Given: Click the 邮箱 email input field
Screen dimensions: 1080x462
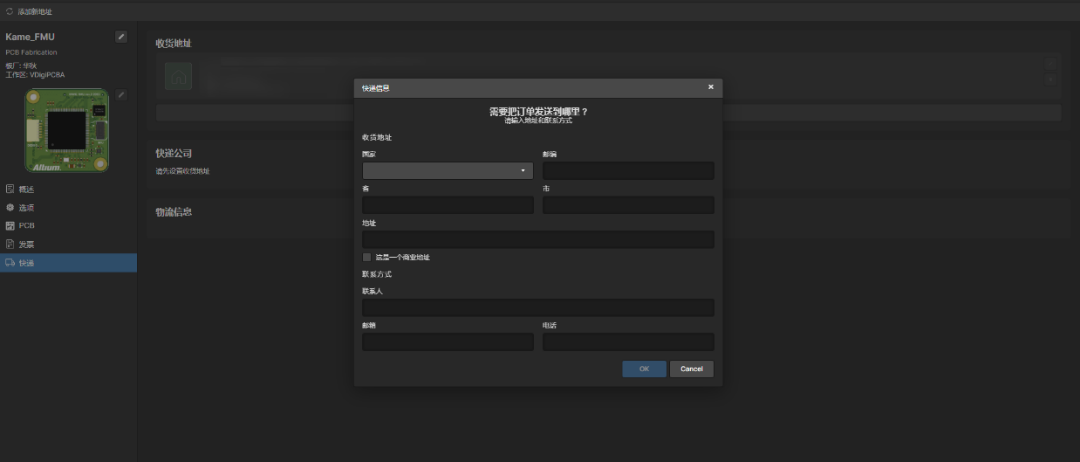Looking at the screenshot, I should point(448,342).
